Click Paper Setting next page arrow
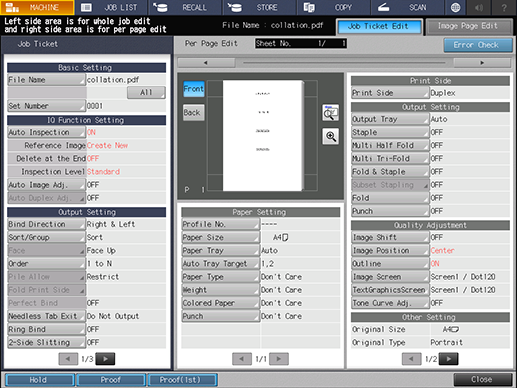 coord(279,359)
